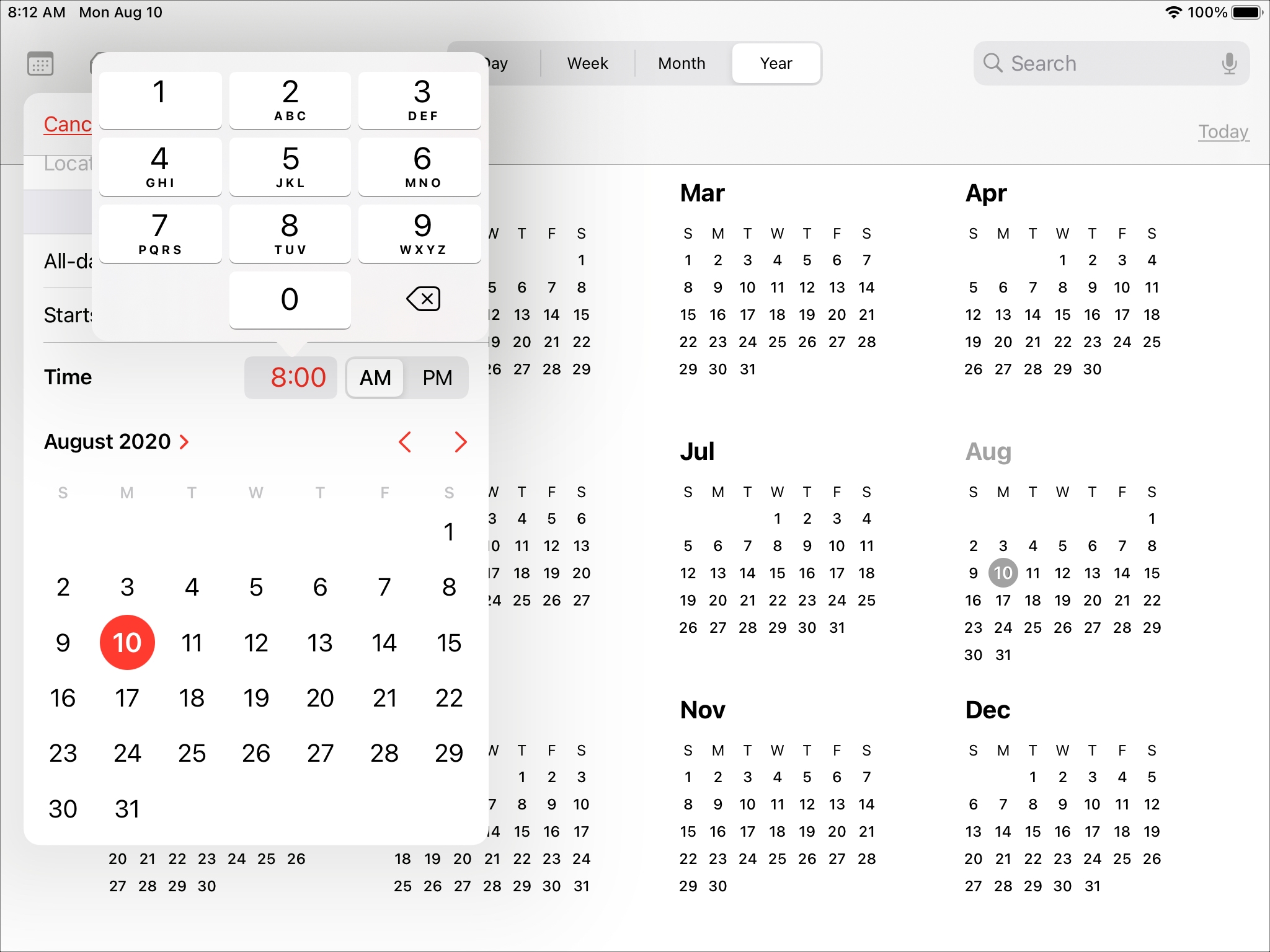
Task: Tap keypad key 5 JKL
Action: 290,167
